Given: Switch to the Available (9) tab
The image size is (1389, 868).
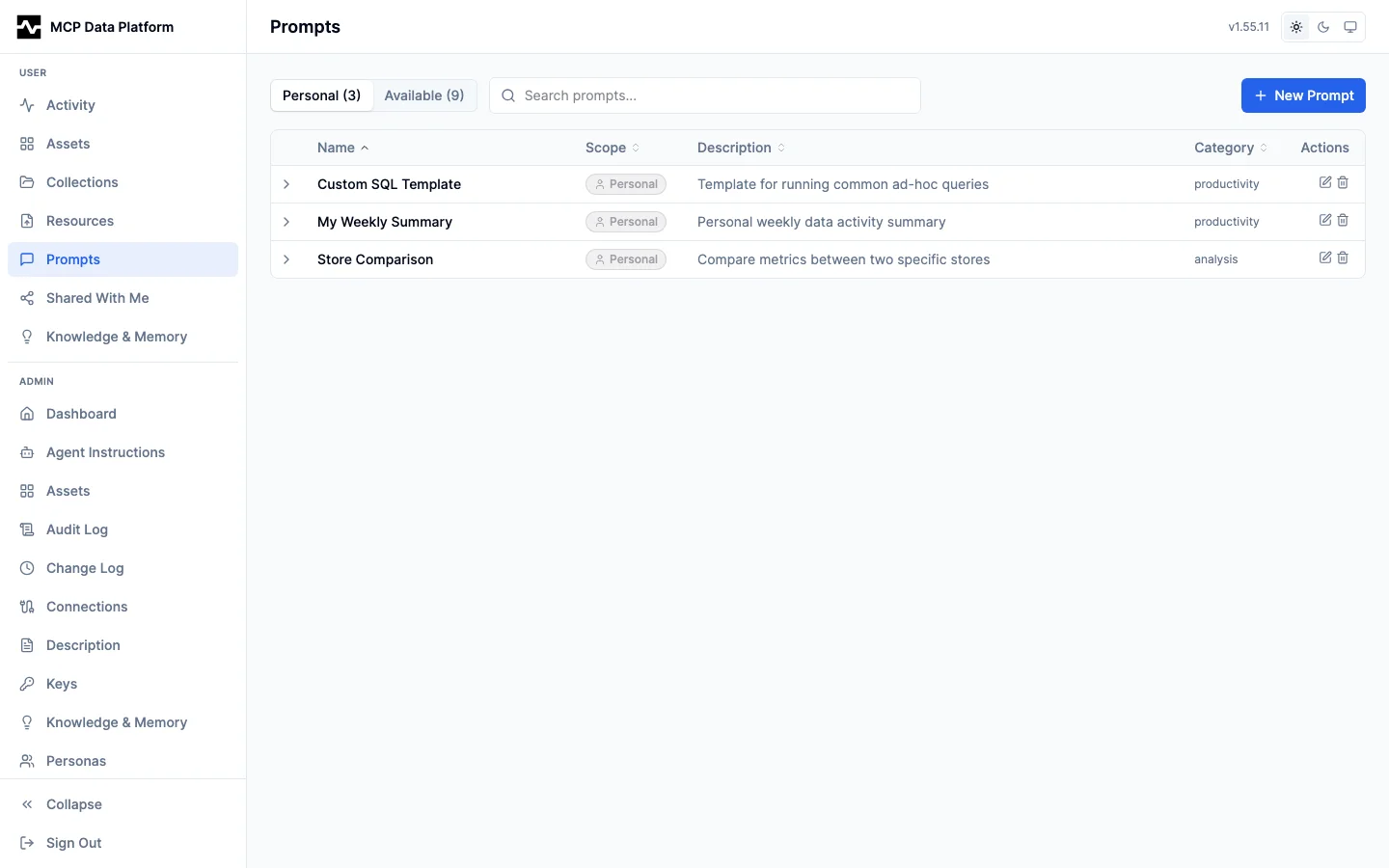Looking at the screenshot, I should tap(423, 95).
